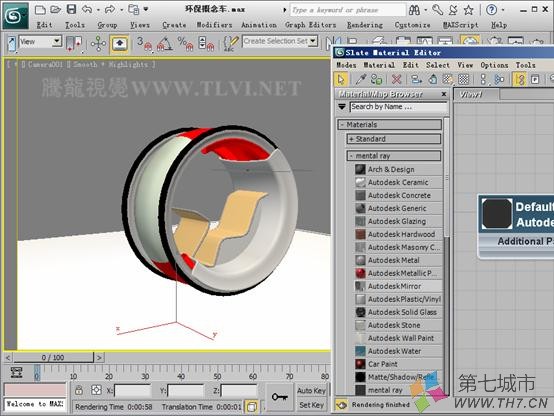This screenshot has height=416, width=554.
Task: Click Move Children icon in Slate toolbar
Action: pos(417,80)
